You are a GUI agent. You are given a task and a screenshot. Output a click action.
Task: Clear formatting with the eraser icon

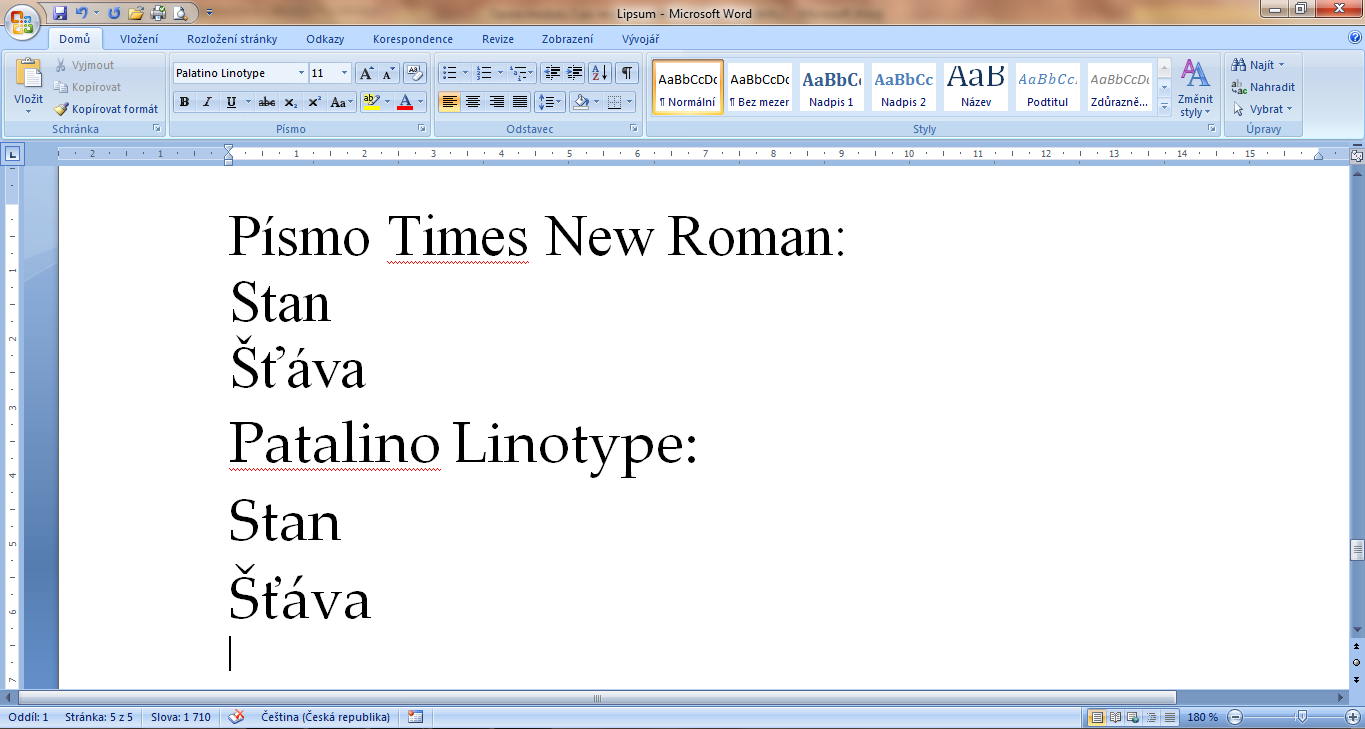click(x=416, y=73)
